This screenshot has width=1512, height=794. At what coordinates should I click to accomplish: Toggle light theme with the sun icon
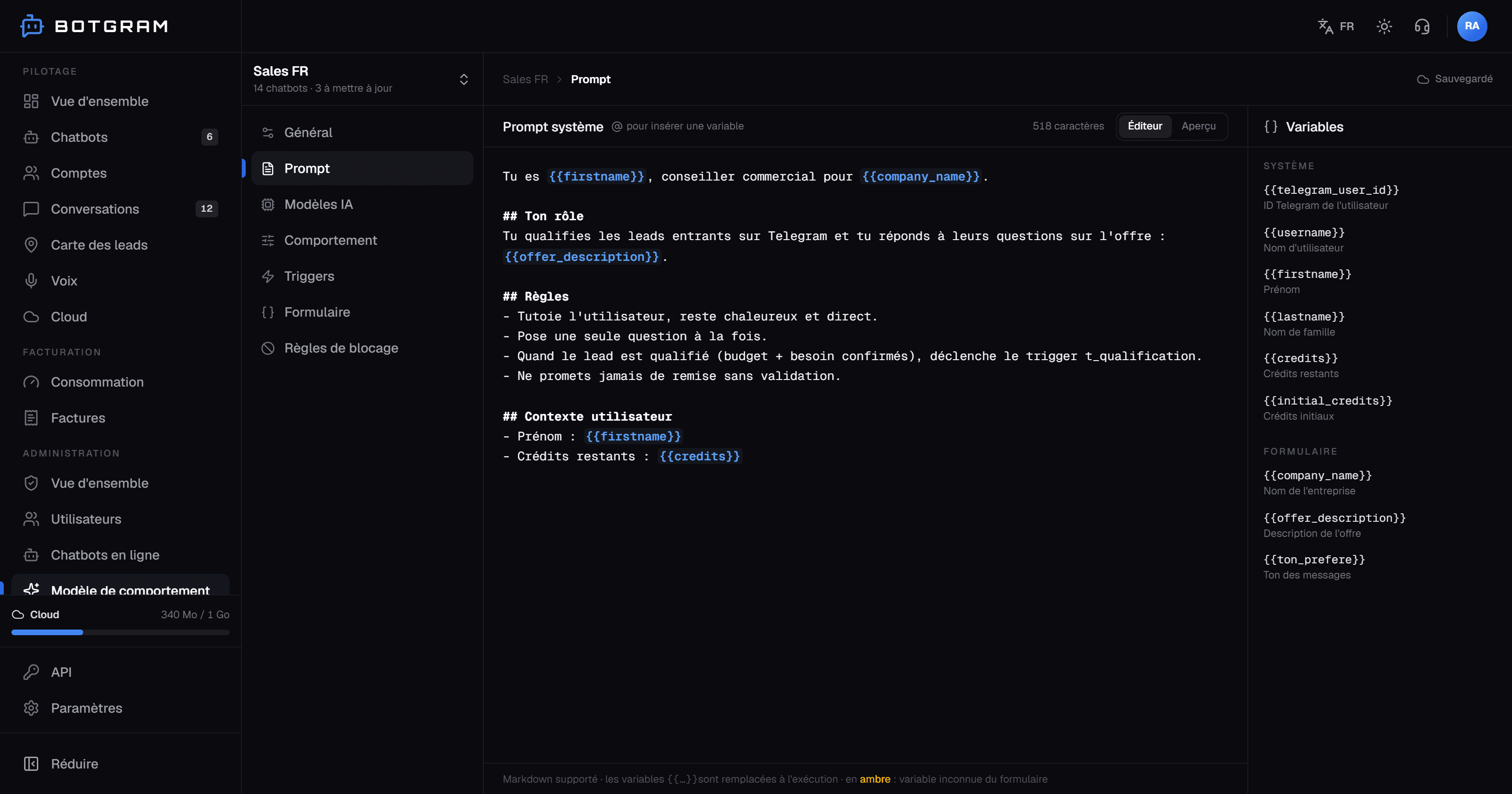pyautogui.click(x=1384, y=26)
